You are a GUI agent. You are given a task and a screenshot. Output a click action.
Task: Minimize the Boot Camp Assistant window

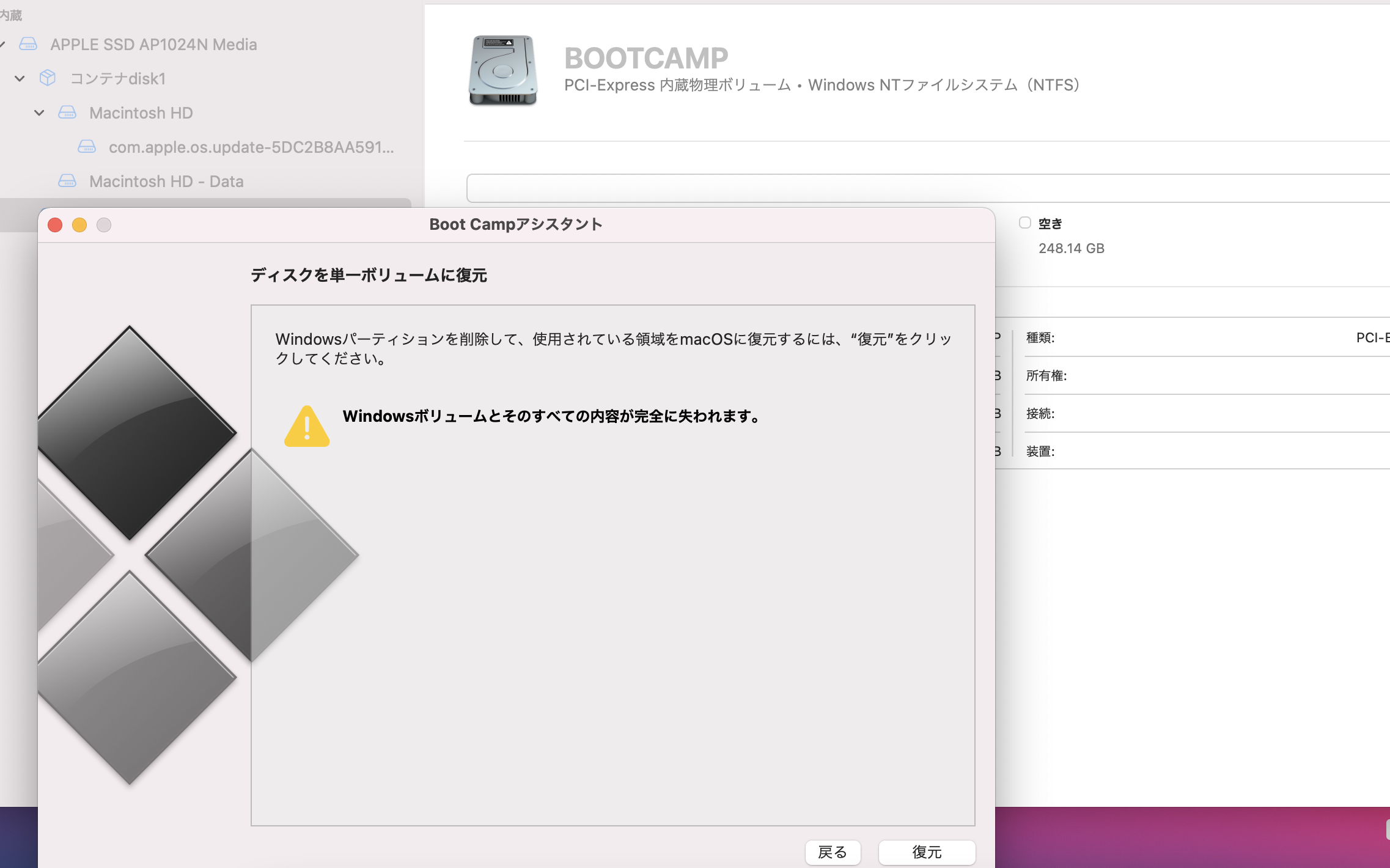[x=79, y=225]
